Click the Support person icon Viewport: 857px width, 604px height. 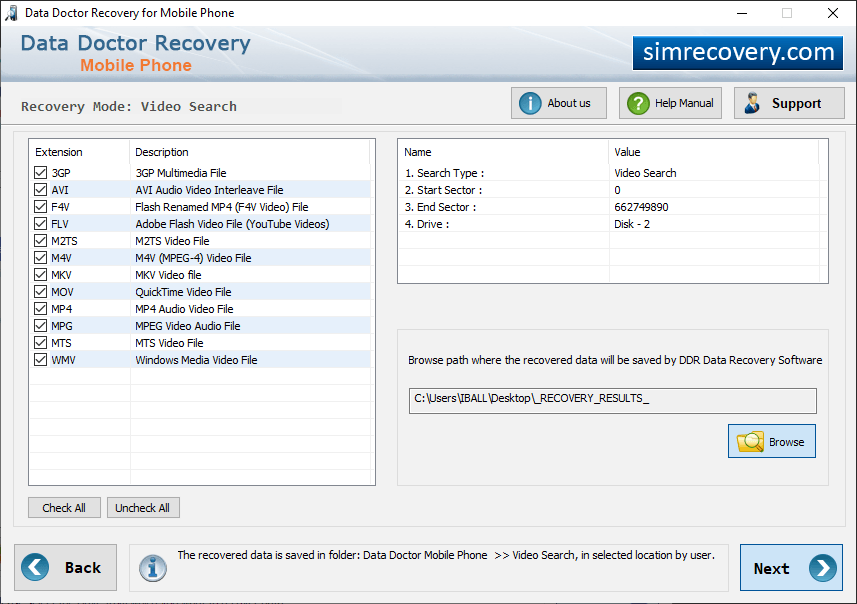[x=753, y=103]
